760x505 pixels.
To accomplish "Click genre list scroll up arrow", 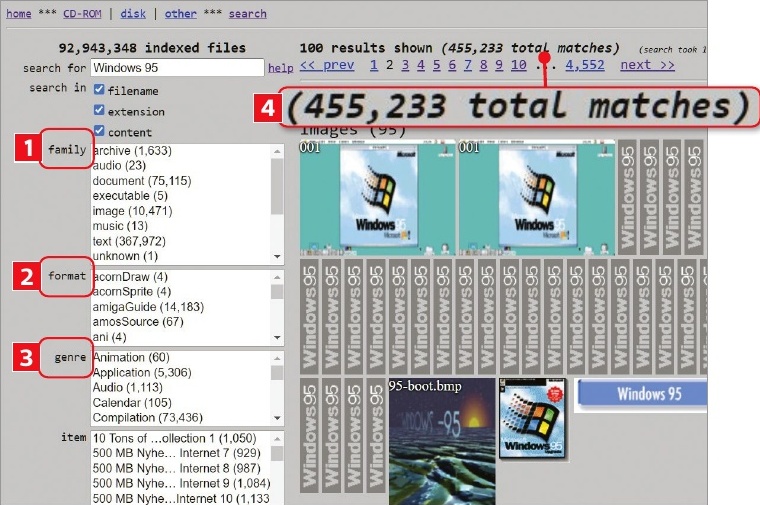I will (x=277, y=358).
